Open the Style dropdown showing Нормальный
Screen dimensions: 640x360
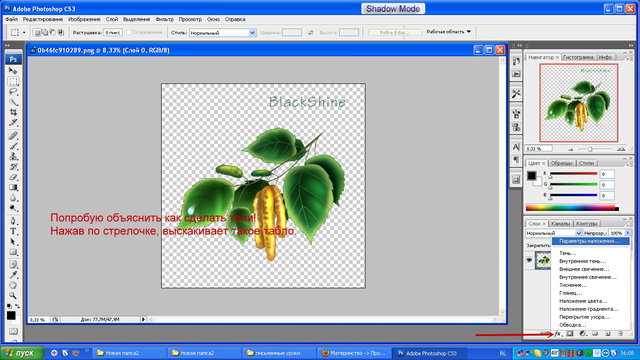click(222, 33)
